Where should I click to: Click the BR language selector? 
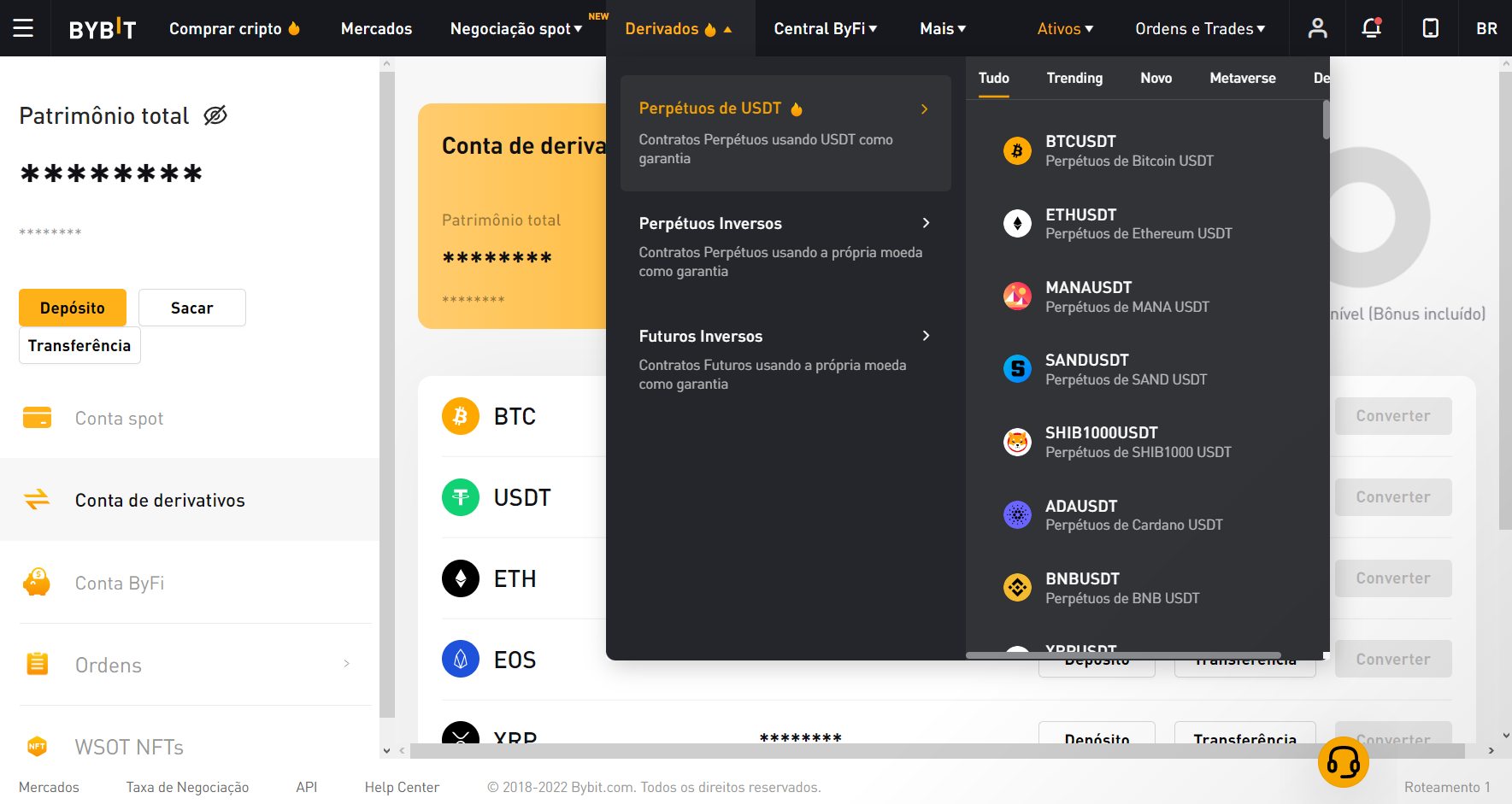pos(1486,28)
